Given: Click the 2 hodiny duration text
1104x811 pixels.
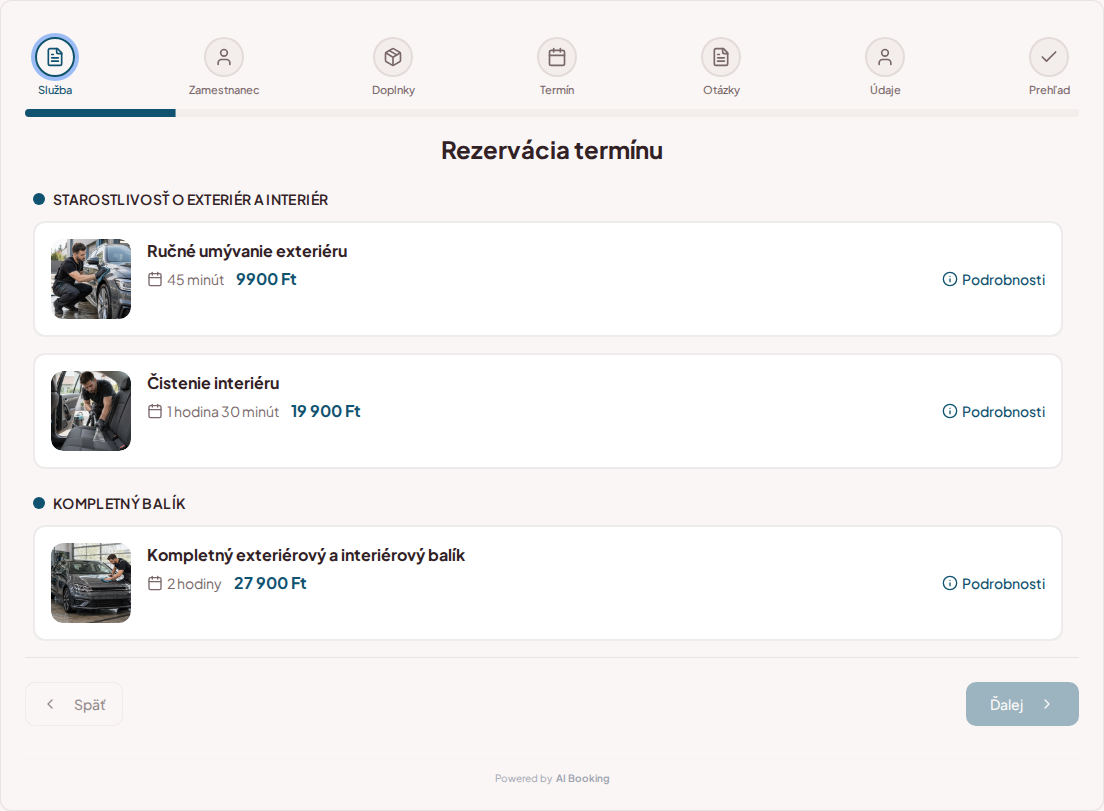Looking at the screenshot, I should tap(194, 584).
